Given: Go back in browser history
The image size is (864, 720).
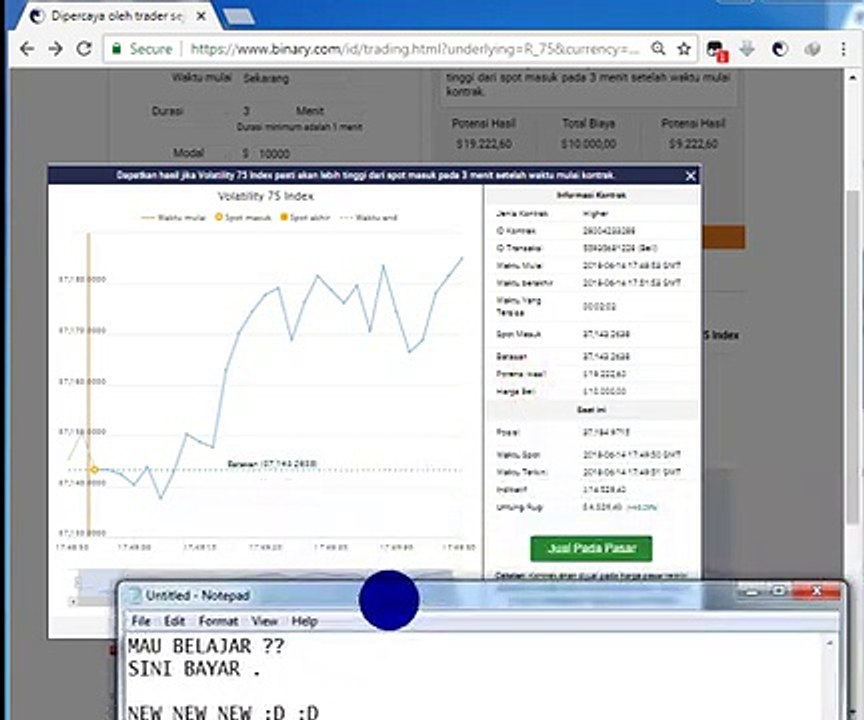Looking at the screenshot, I should tap(26, 49).
